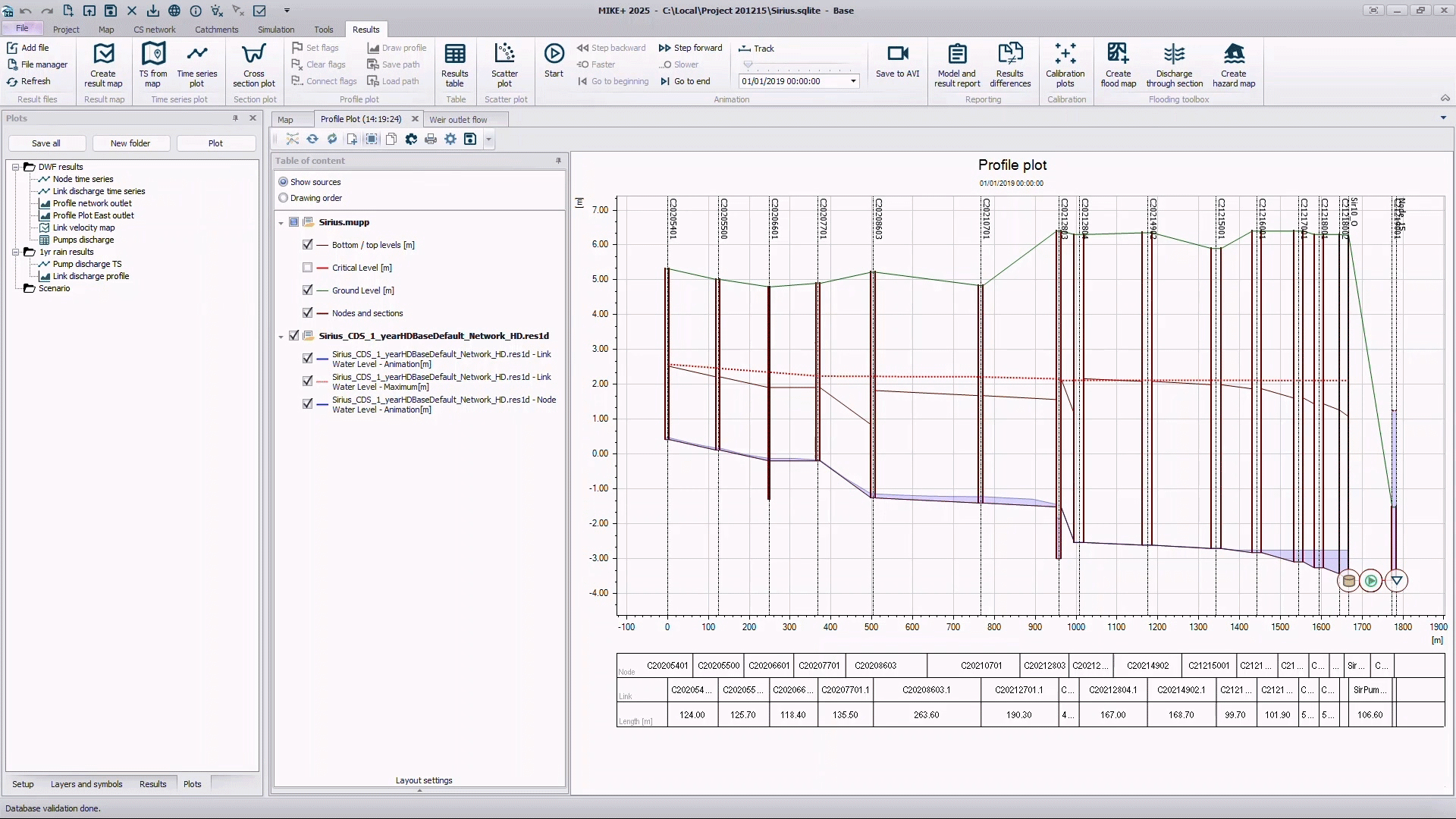Click Save to AVI camera icon
Viewport: 1456px width, 819px height.
point(897,55)
